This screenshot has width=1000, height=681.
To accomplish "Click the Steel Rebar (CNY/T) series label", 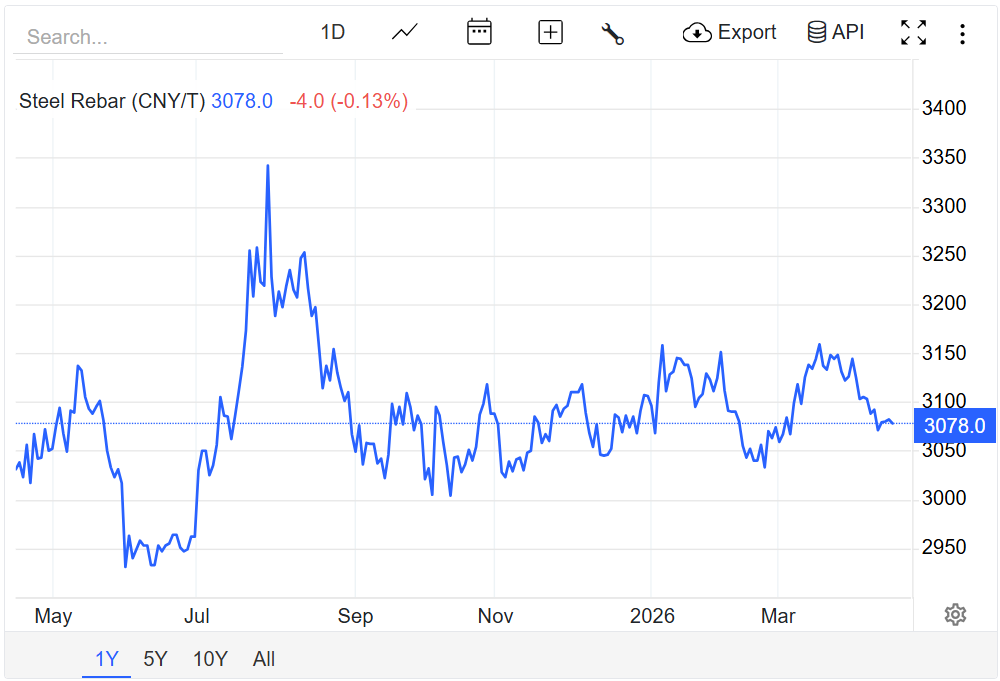I will coord(112,101).
